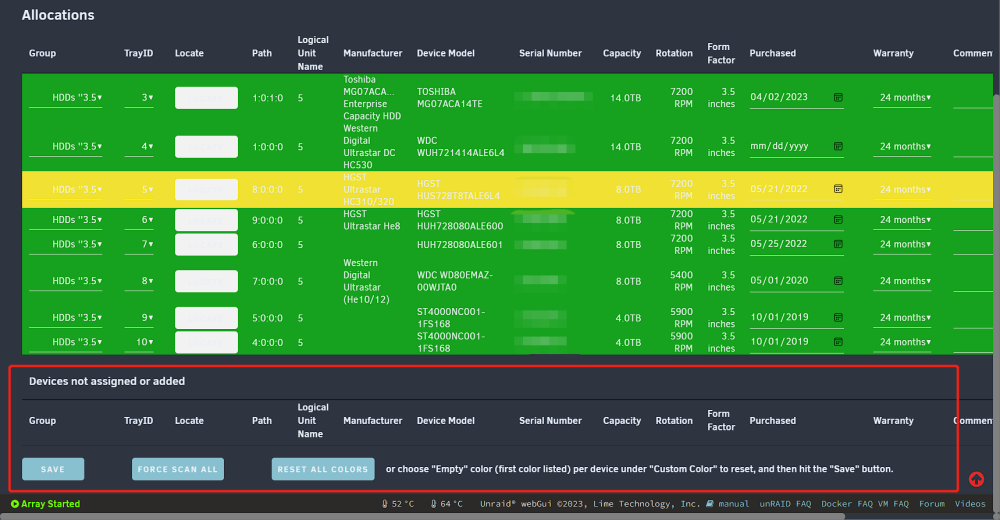
Task: Open the calendar picker for the 05/01/2020 date
Action: (838, 281)
